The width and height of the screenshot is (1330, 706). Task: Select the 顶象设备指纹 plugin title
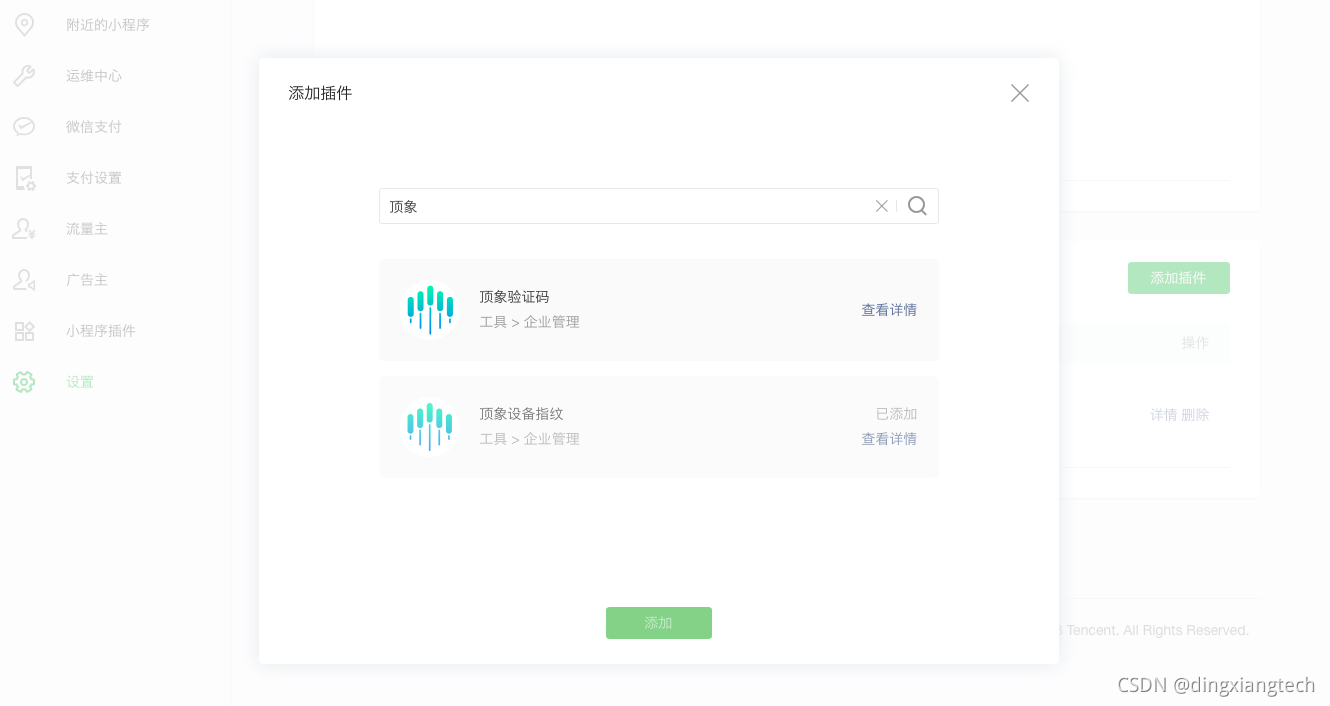[x=521, y=414]
